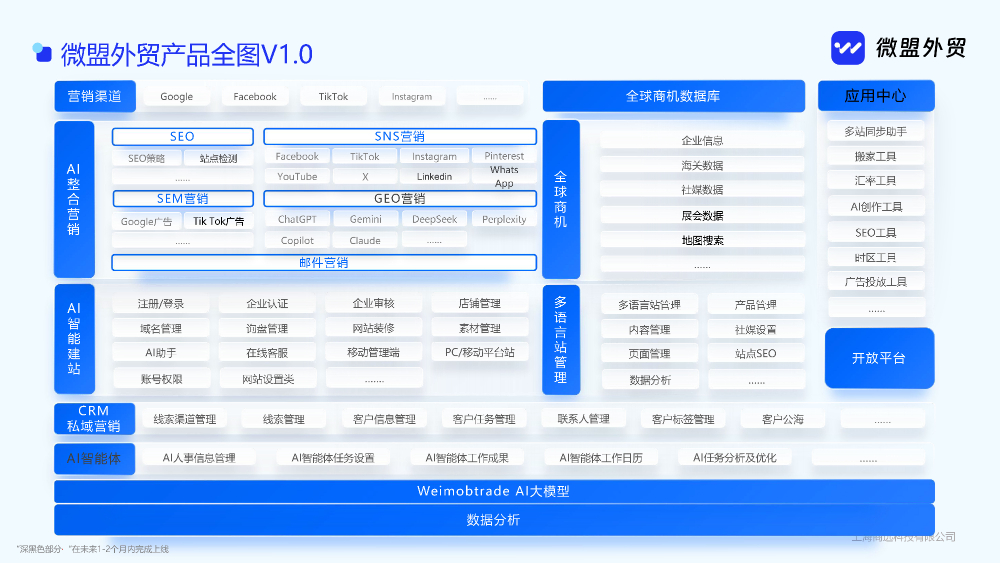Select AI任务分析及优化 in AI智能体 row

click(x=735, y=458)
